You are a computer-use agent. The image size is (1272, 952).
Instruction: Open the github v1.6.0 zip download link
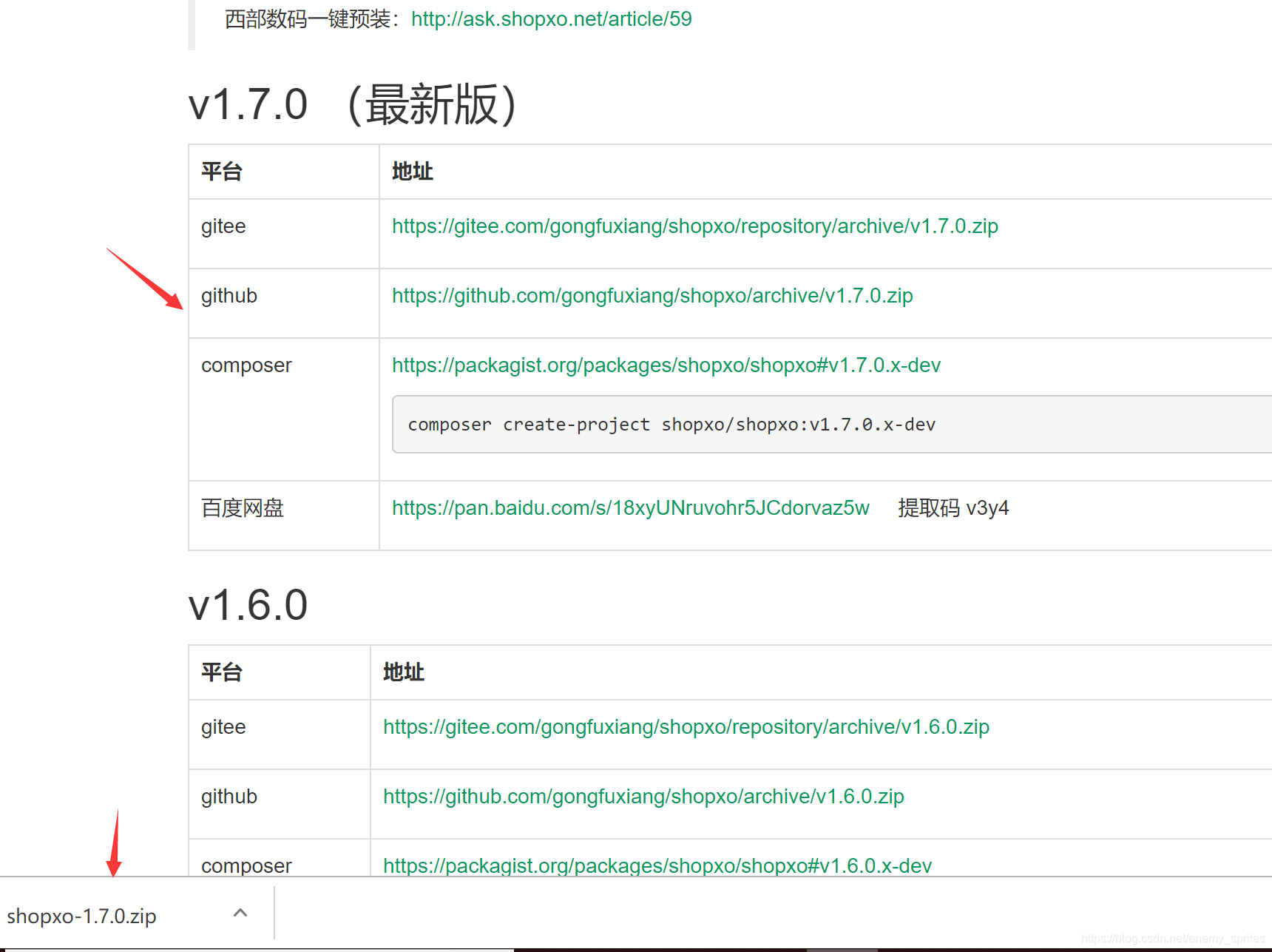click(643, 797)
